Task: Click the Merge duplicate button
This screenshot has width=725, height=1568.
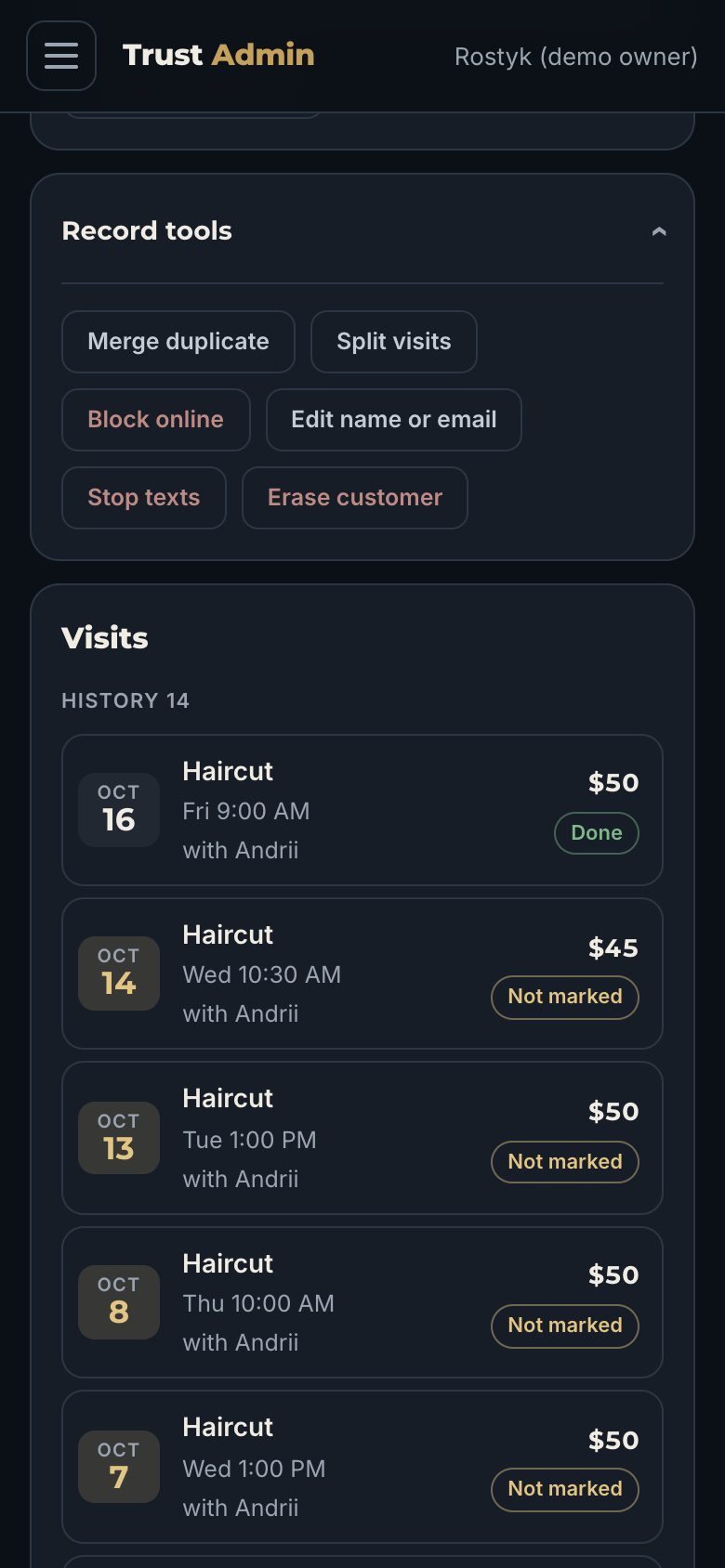Action: 178,342
